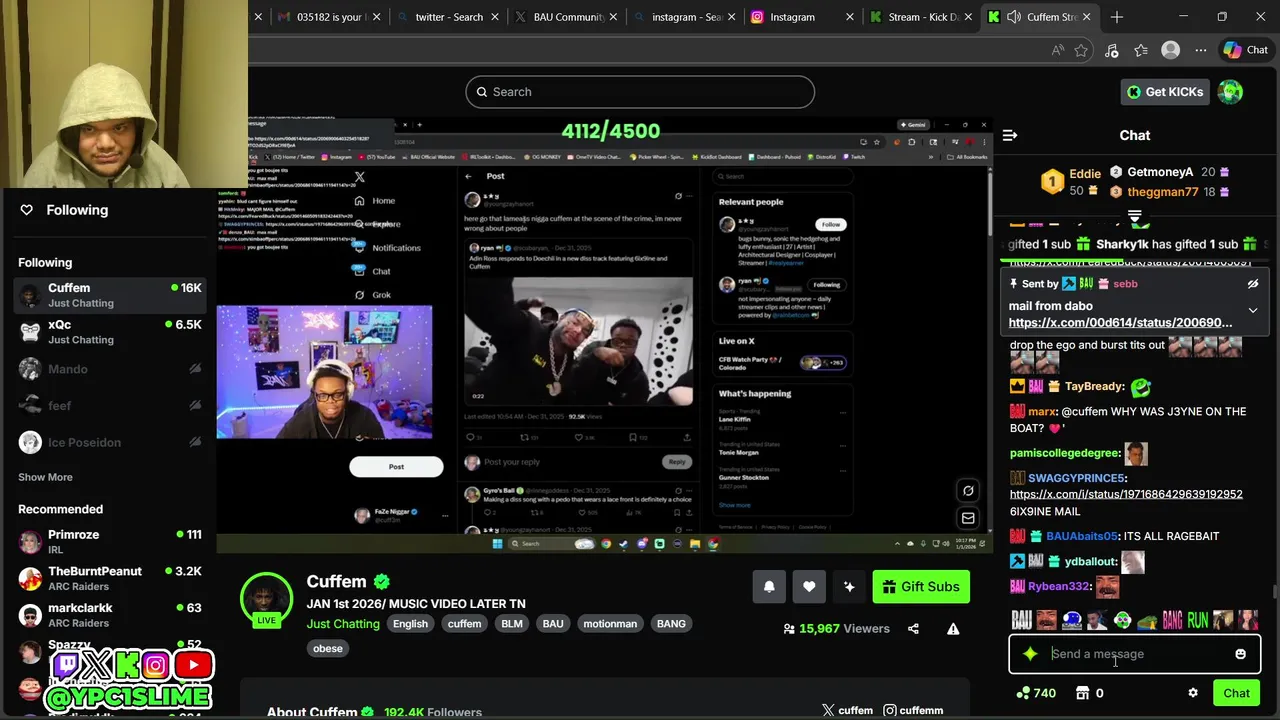The width and height of the screenshot is (1280, 720).
Task: Open the browser favorites list icon
Action: coord(1141,50)
